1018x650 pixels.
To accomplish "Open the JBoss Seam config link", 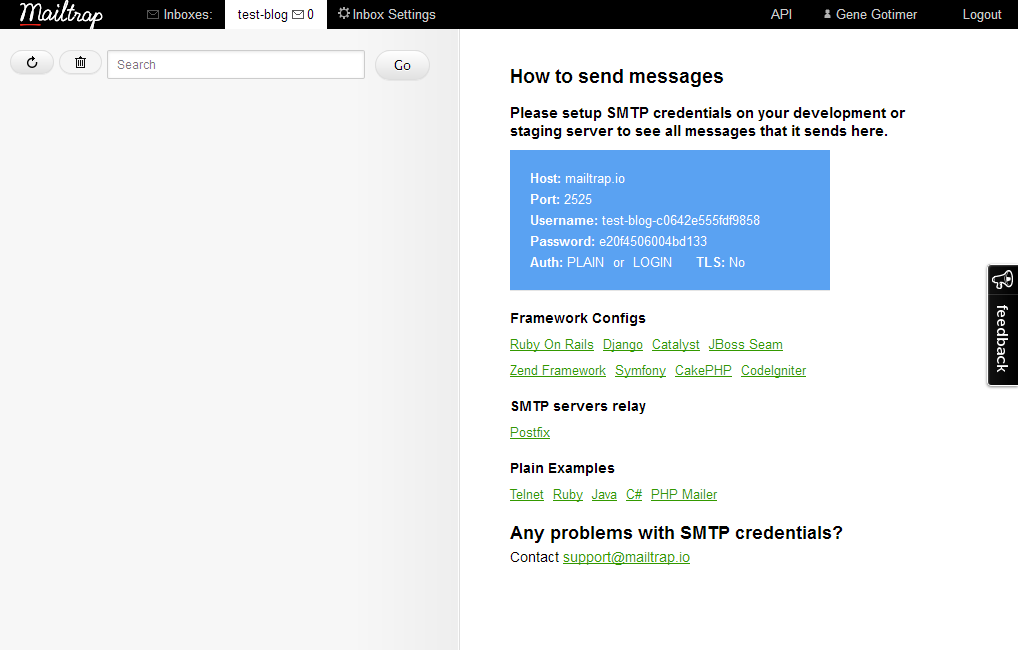I will tap(745, 344).
